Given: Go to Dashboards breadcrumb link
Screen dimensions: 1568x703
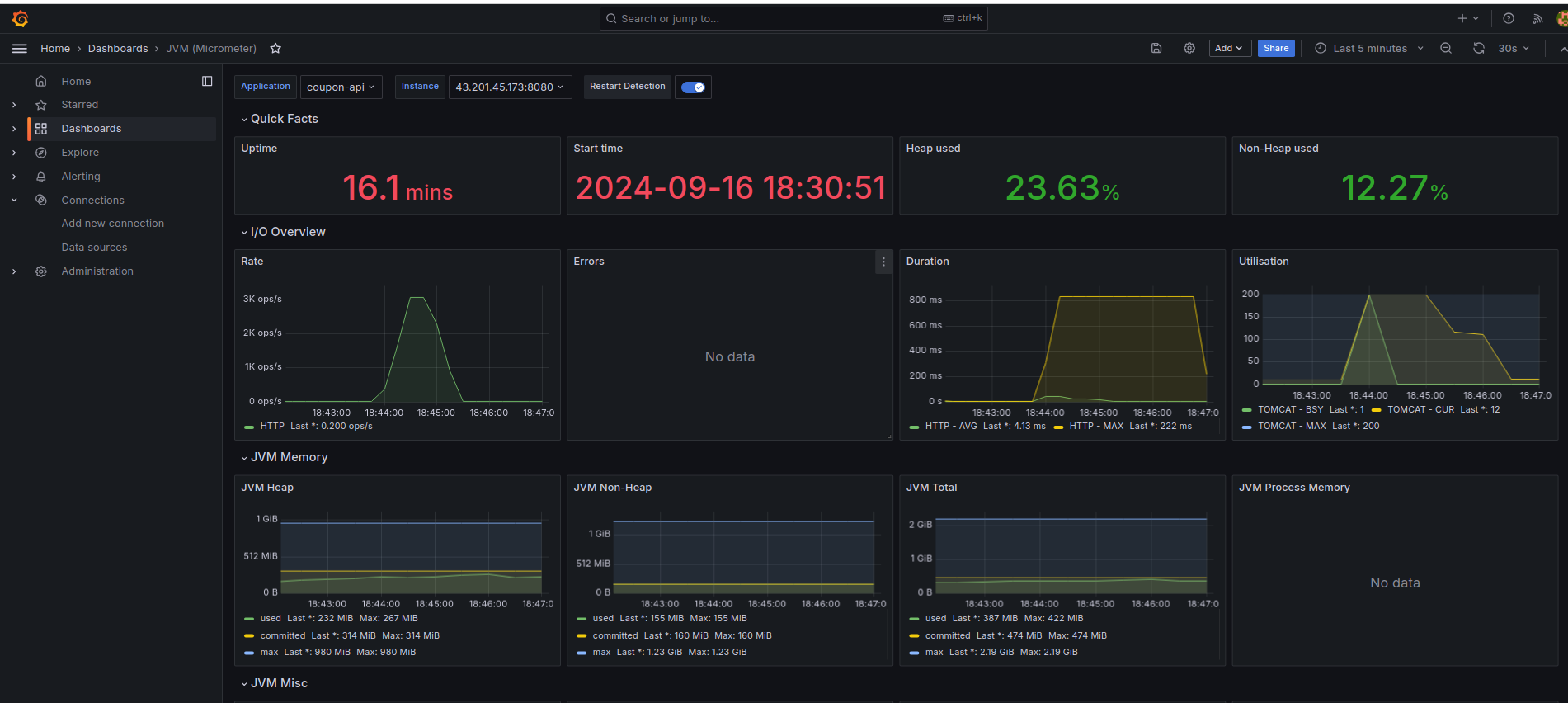Looking at the screenshot, I should click(x=118, y=49).
